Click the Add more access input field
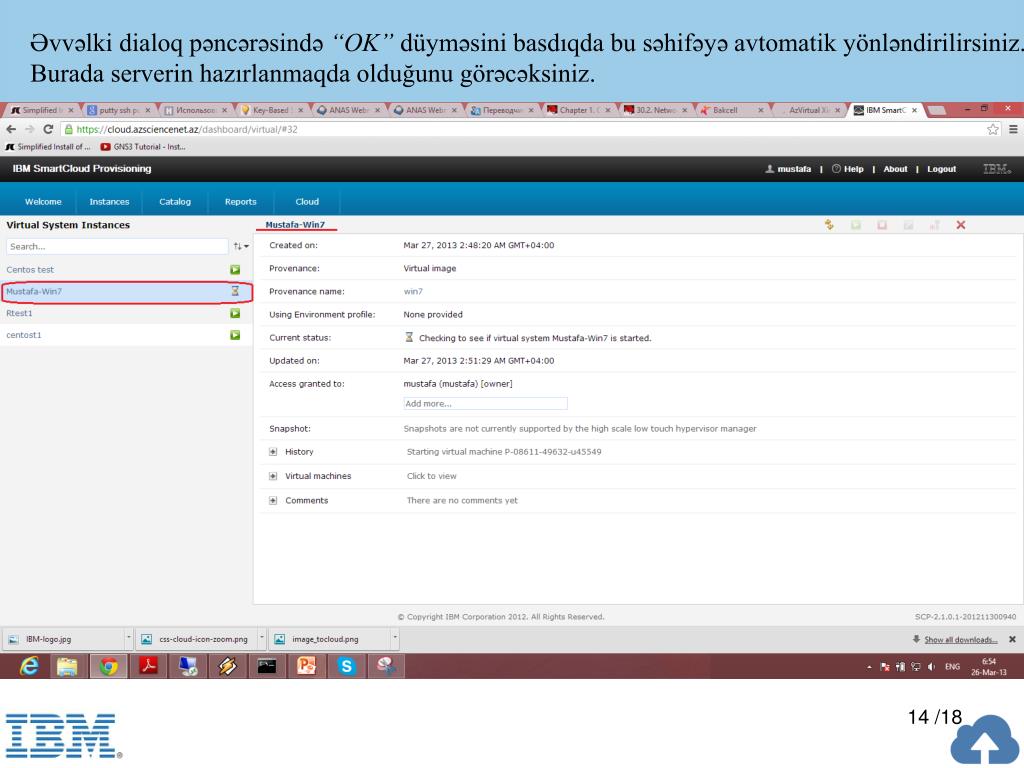 [x=485, y=404]
